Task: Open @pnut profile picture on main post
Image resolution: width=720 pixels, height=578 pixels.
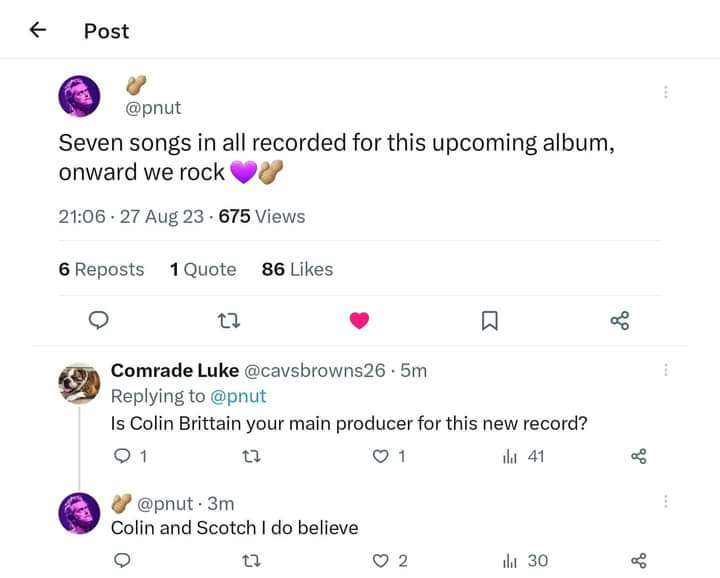Action: pos(79,96)
